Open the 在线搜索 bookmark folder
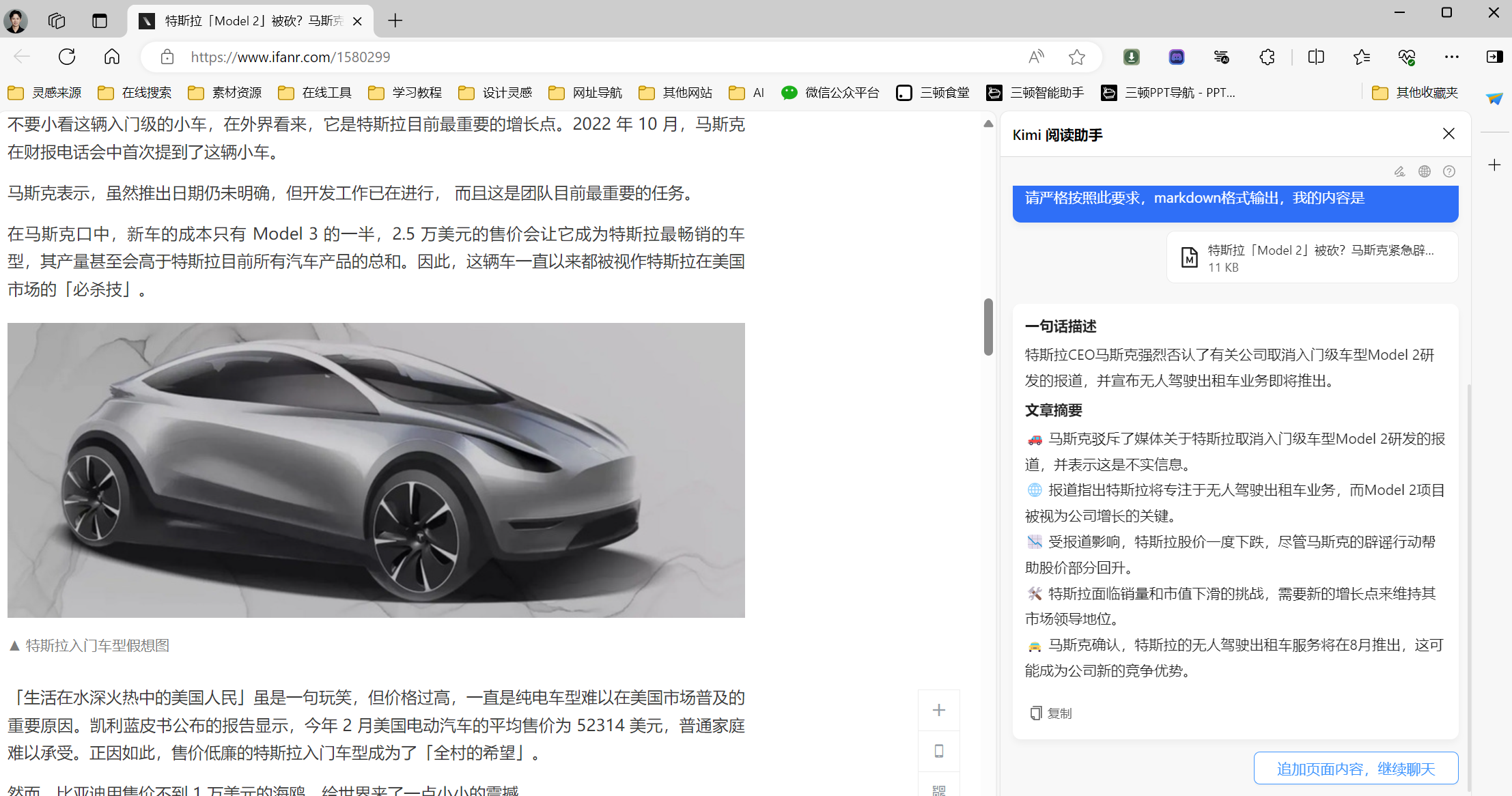The height and width of the screenshot is (796, 1512). pyautogui.click(x=135, y=92)
